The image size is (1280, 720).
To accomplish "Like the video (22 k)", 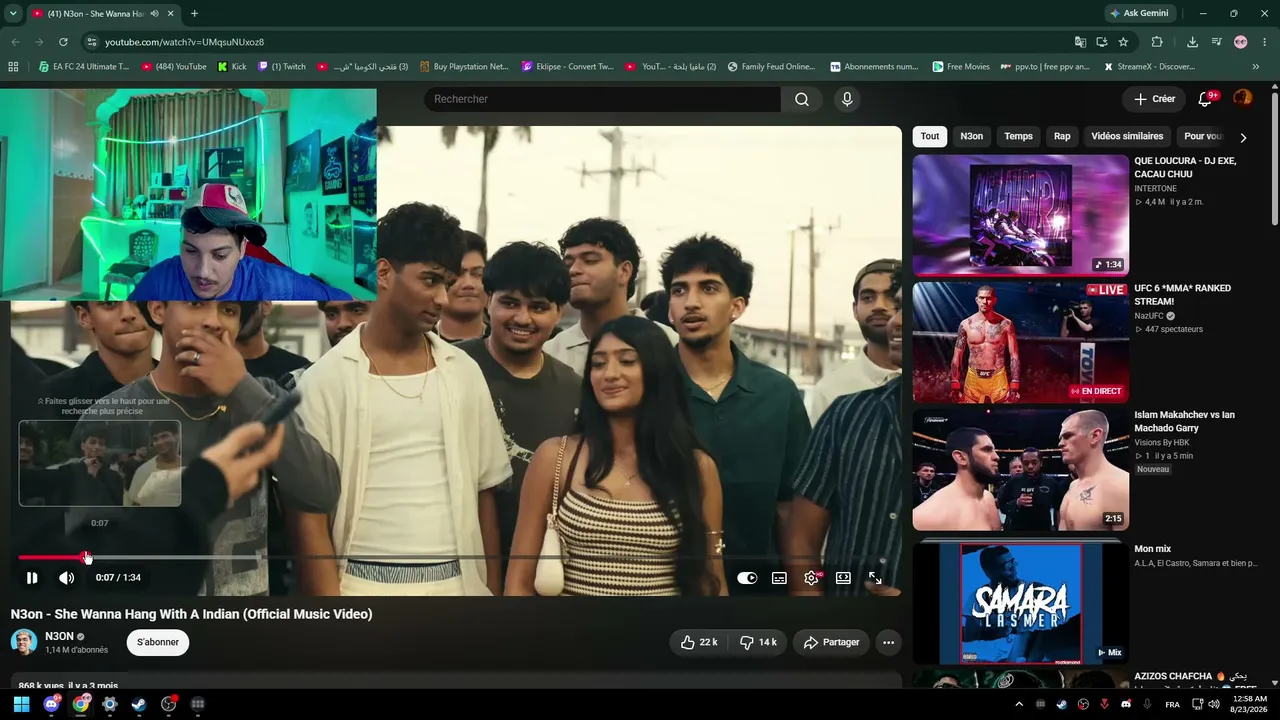I will [x=699, y=642].
